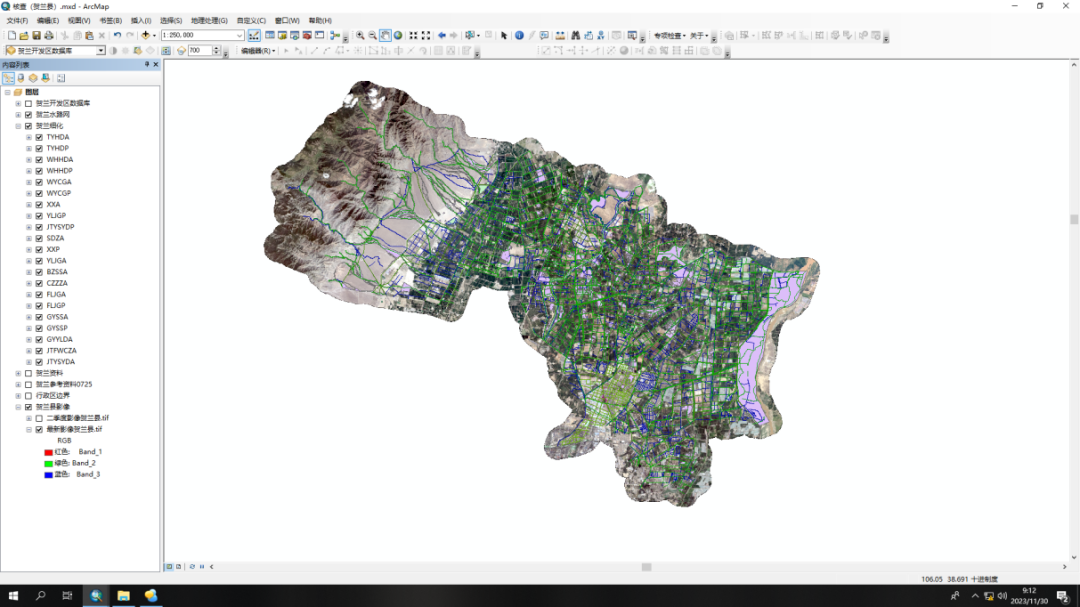Click the Add Data icon

pos(145,35)
